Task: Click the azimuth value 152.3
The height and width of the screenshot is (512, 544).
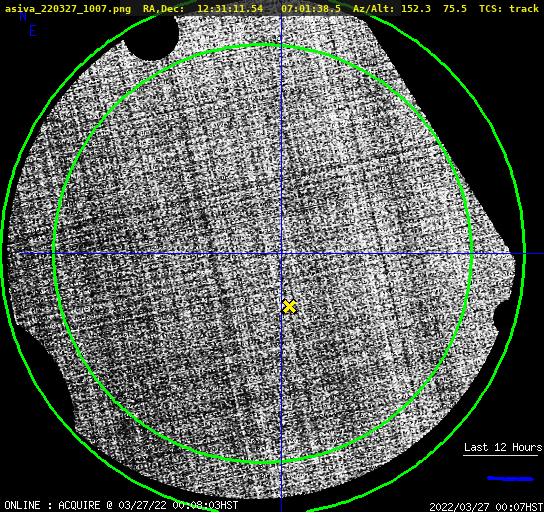Action: tap(416, 9)
